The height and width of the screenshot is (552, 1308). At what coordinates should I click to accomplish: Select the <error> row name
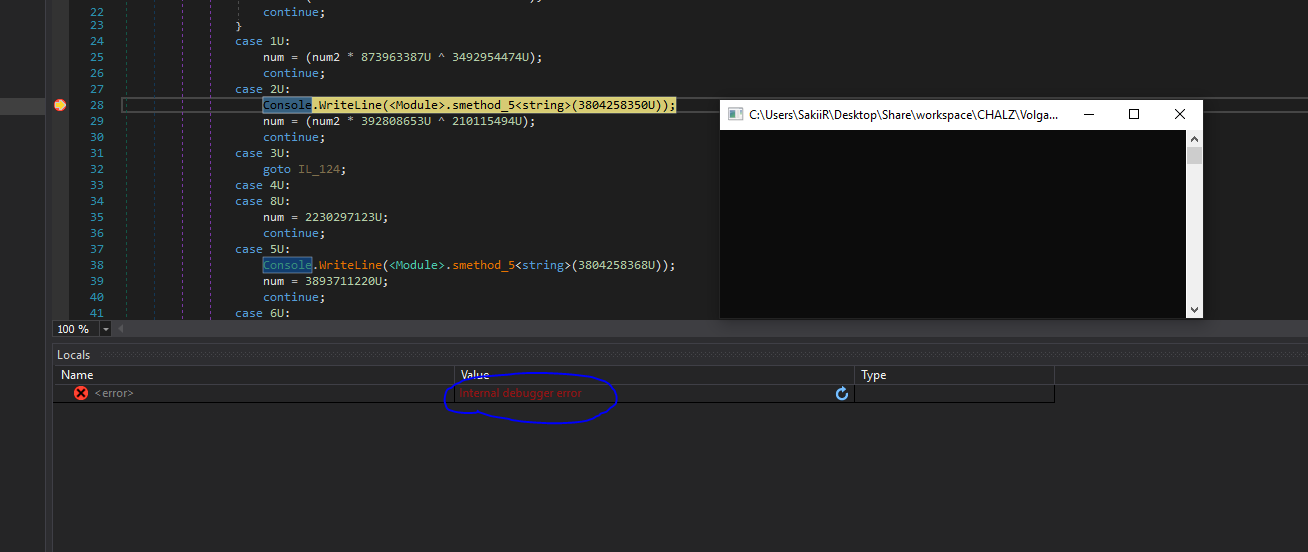click(114, 394)
